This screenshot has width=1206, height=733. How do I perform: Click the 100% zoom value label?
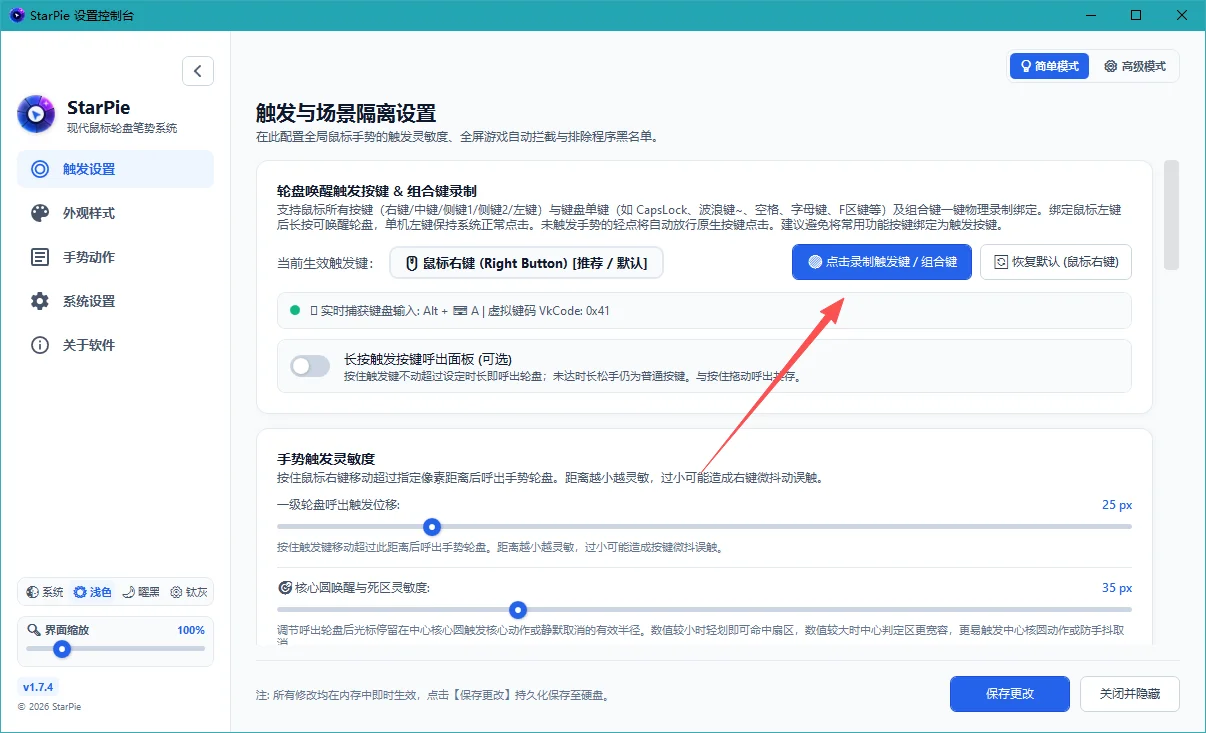(x=190, y=630)
